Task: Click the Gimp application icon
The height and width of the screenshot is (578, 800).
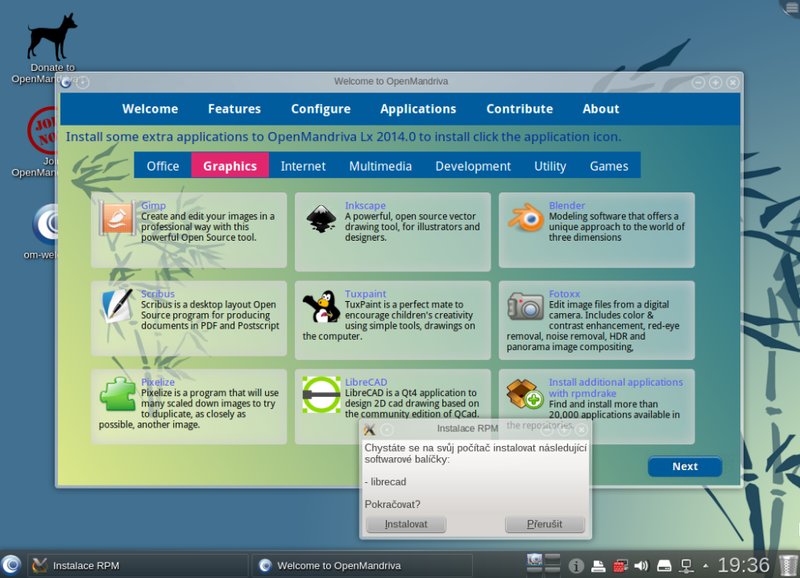Action: (x=117, y=219)
